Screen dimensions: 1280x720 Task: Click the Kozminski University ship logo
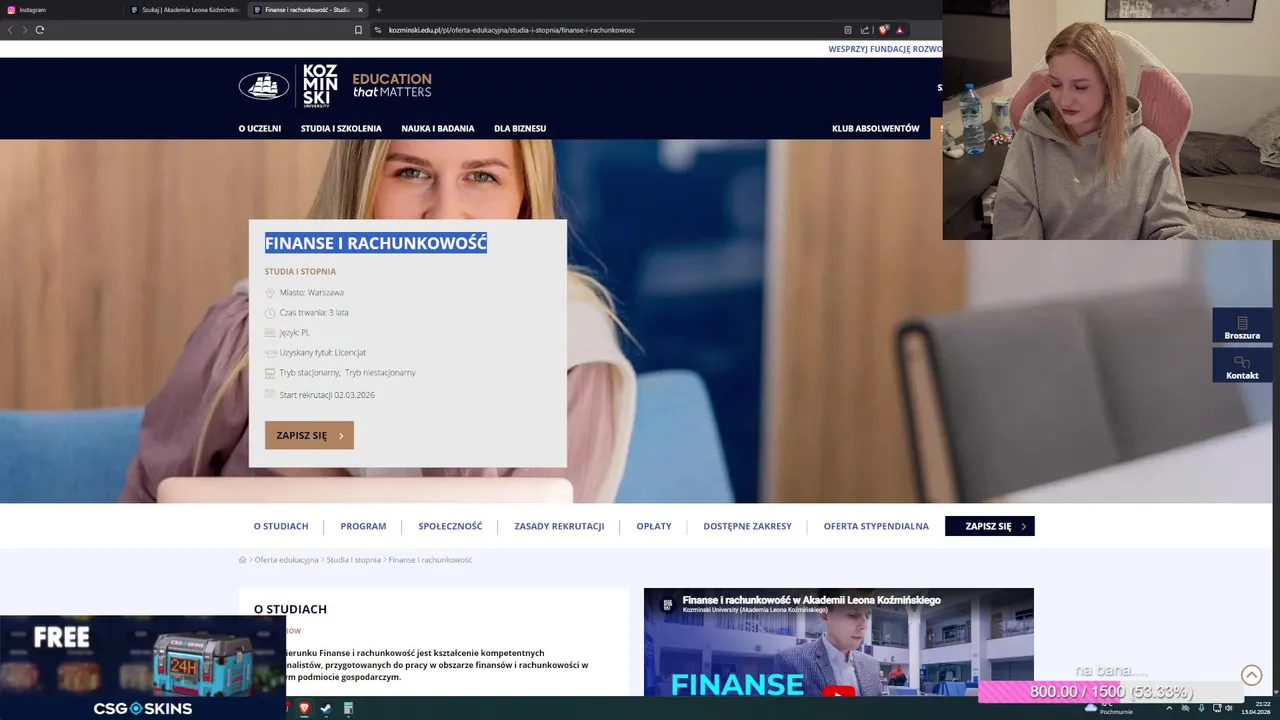(x=264, y=86)
